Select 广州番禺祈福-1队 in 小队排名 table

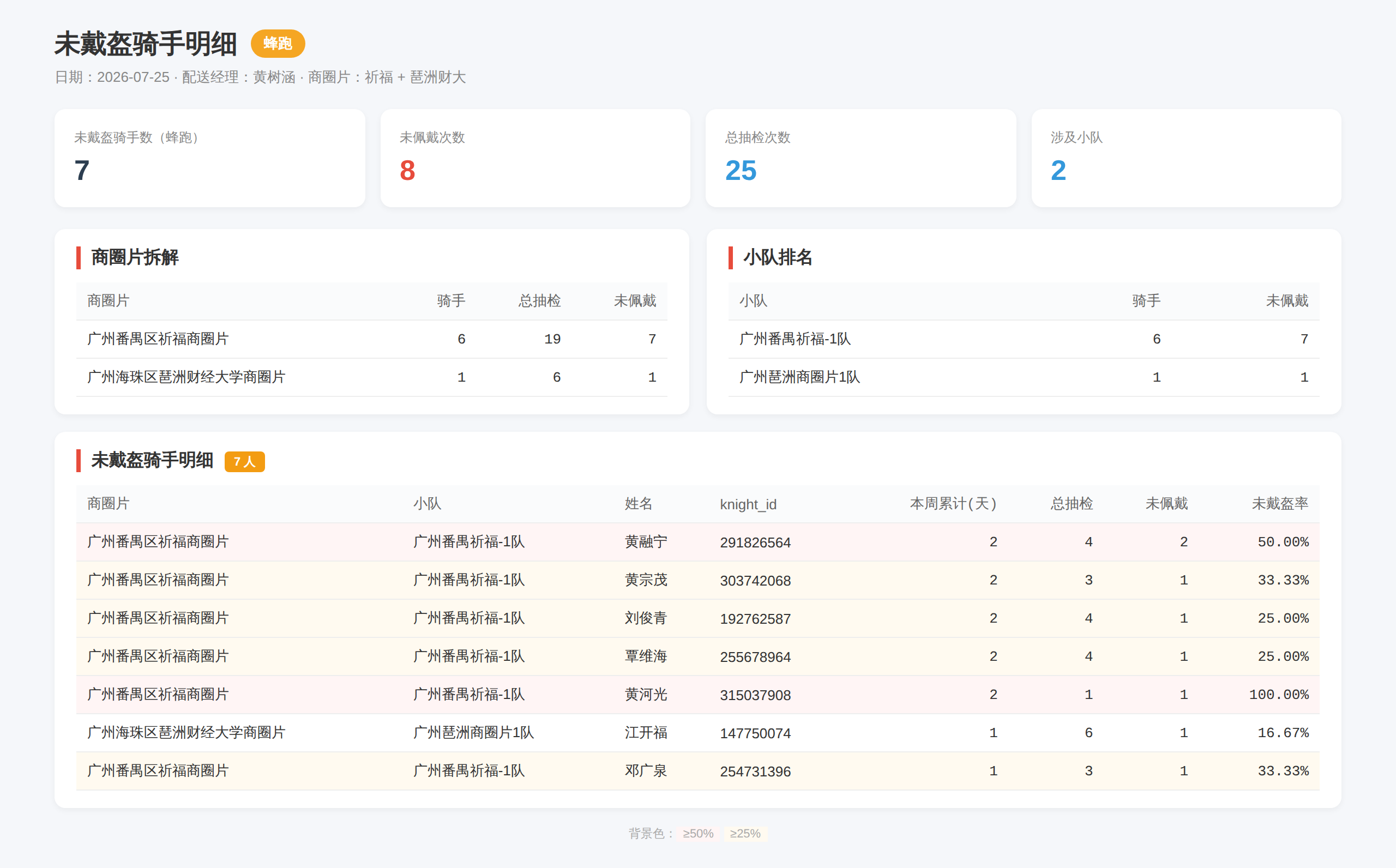click(795, 339)
